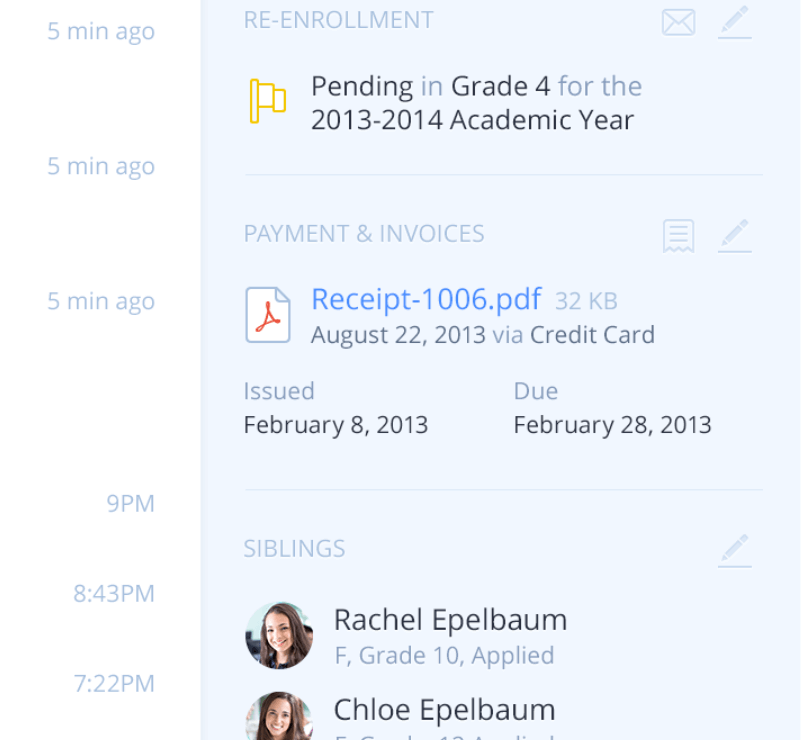Click the envelope icon in Re-Enrollment section
This screenshot has height=740, width=802.
point(678,23)
